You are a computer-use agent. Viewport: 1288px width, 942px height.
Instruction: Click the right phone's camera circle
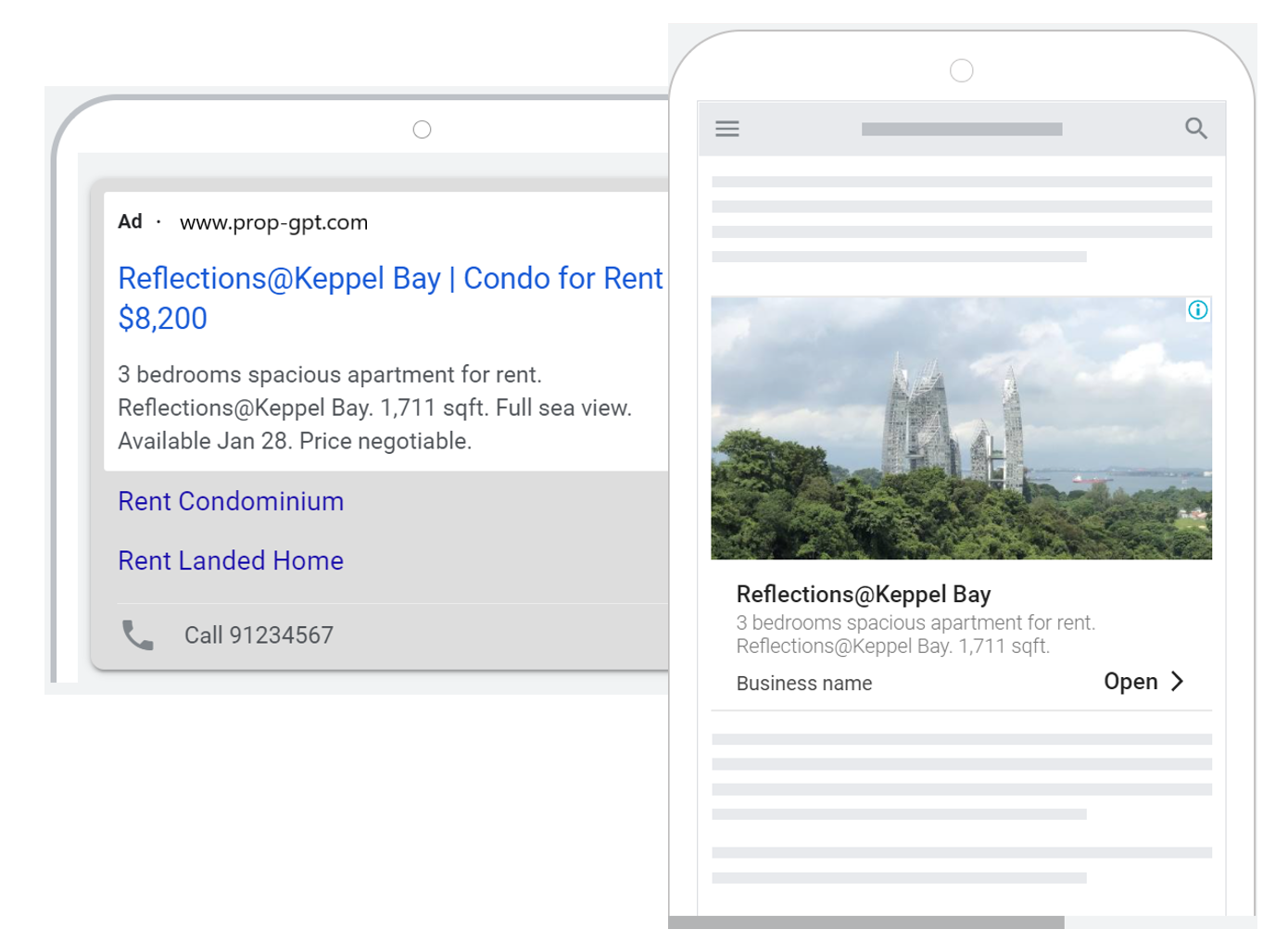click(961, 70)
